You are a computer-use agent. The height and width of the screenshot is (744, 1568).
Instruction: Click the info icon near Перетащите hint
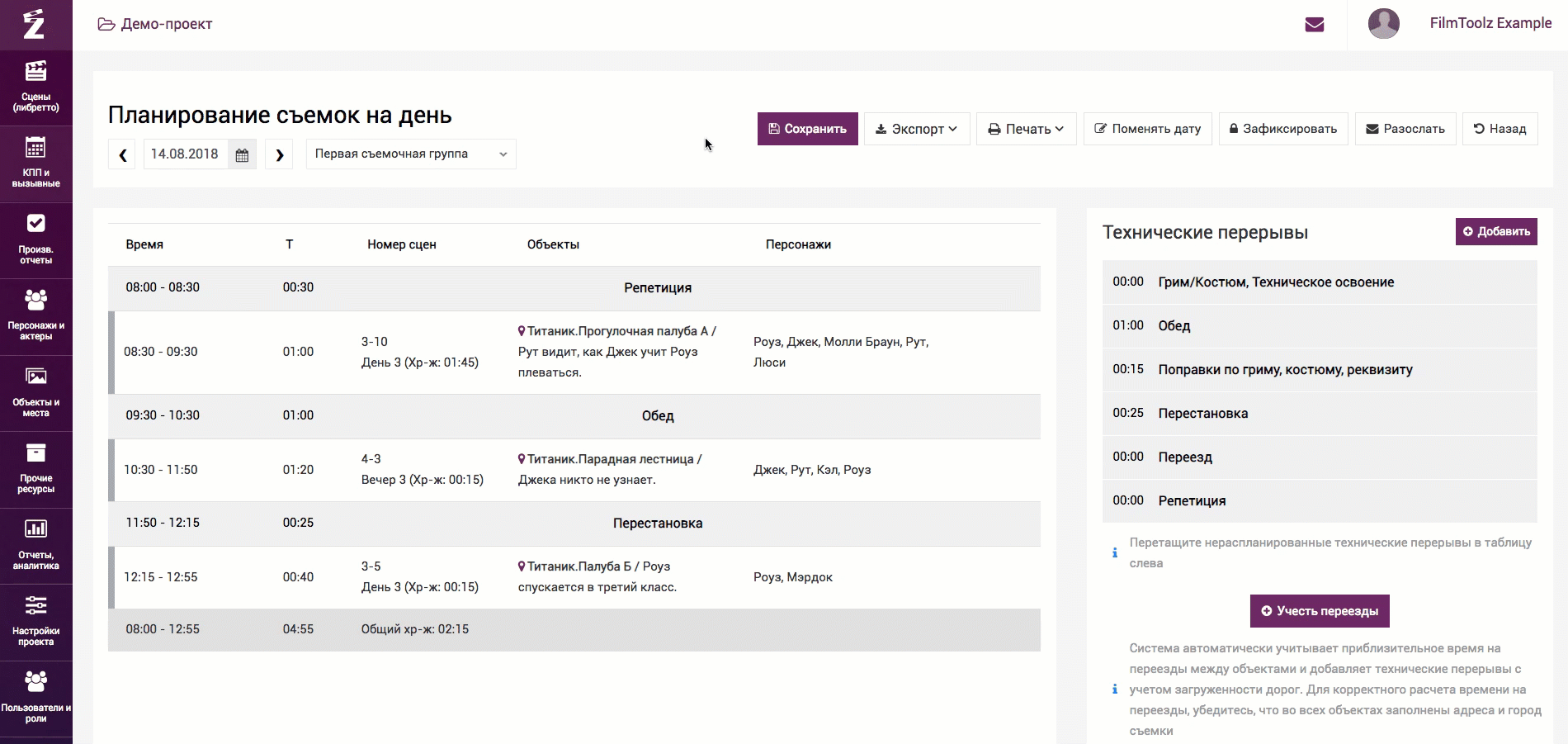point(1115,552)
